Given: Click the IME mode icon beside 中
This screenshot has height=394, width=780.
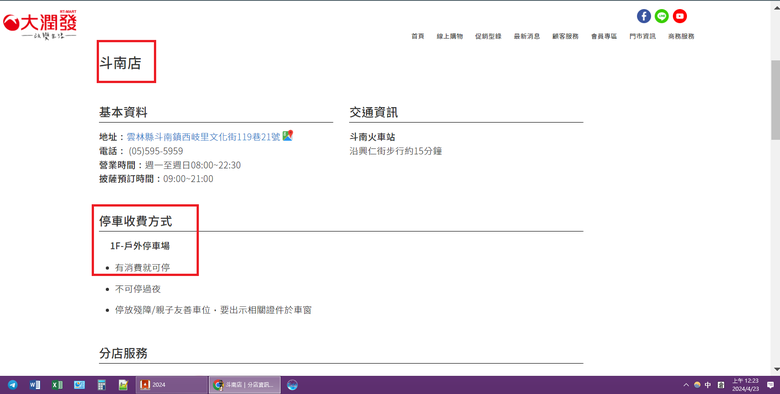Looking at the screenshot, I should 721,385.
